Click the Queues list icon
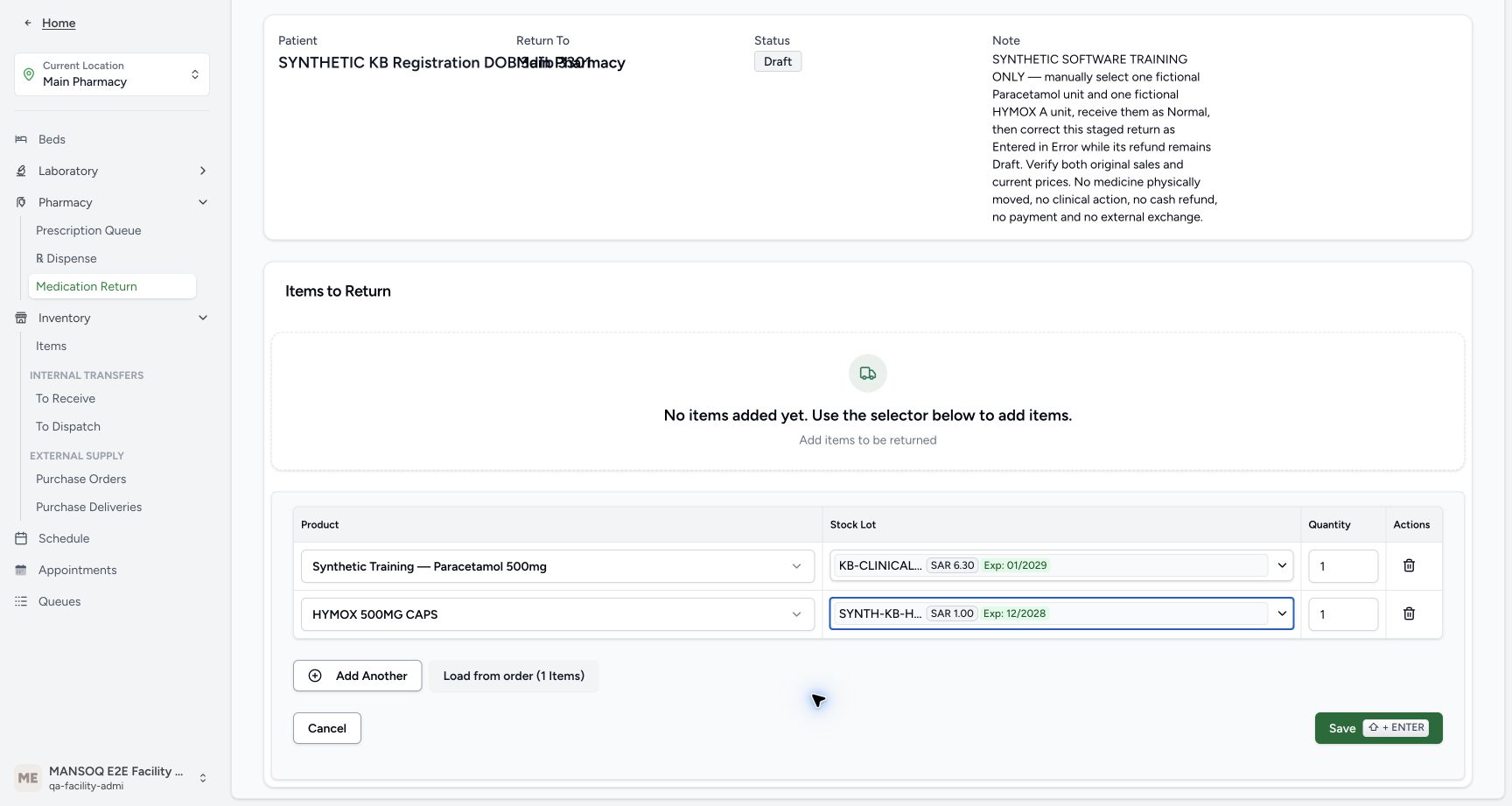This screenshot has width=1512, height=806. 21,601
